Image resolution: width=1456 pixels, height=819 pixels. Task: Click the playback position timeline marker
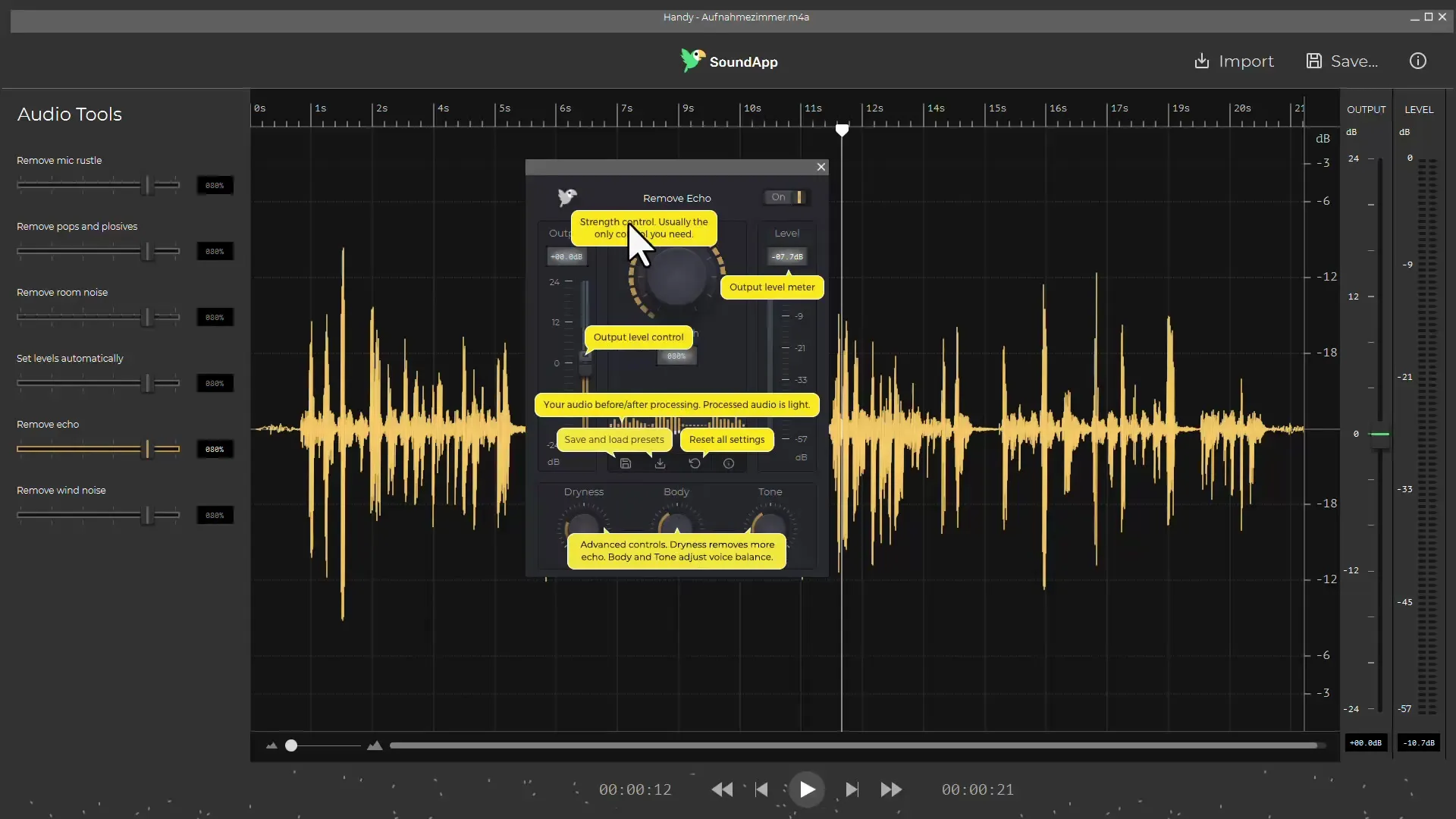[x=842, y=128]
